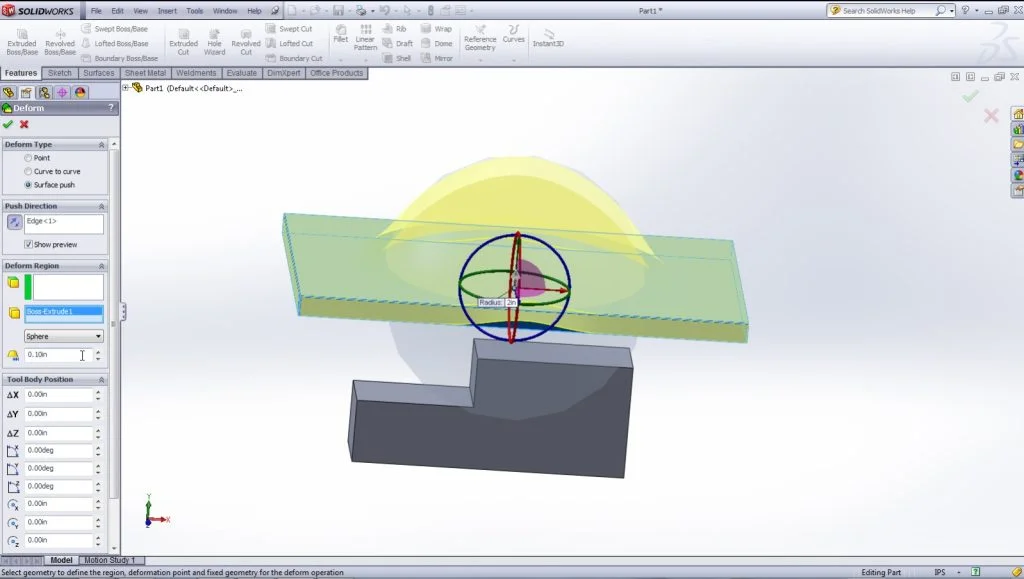Switch to the Sketch tab

point(59,73)
